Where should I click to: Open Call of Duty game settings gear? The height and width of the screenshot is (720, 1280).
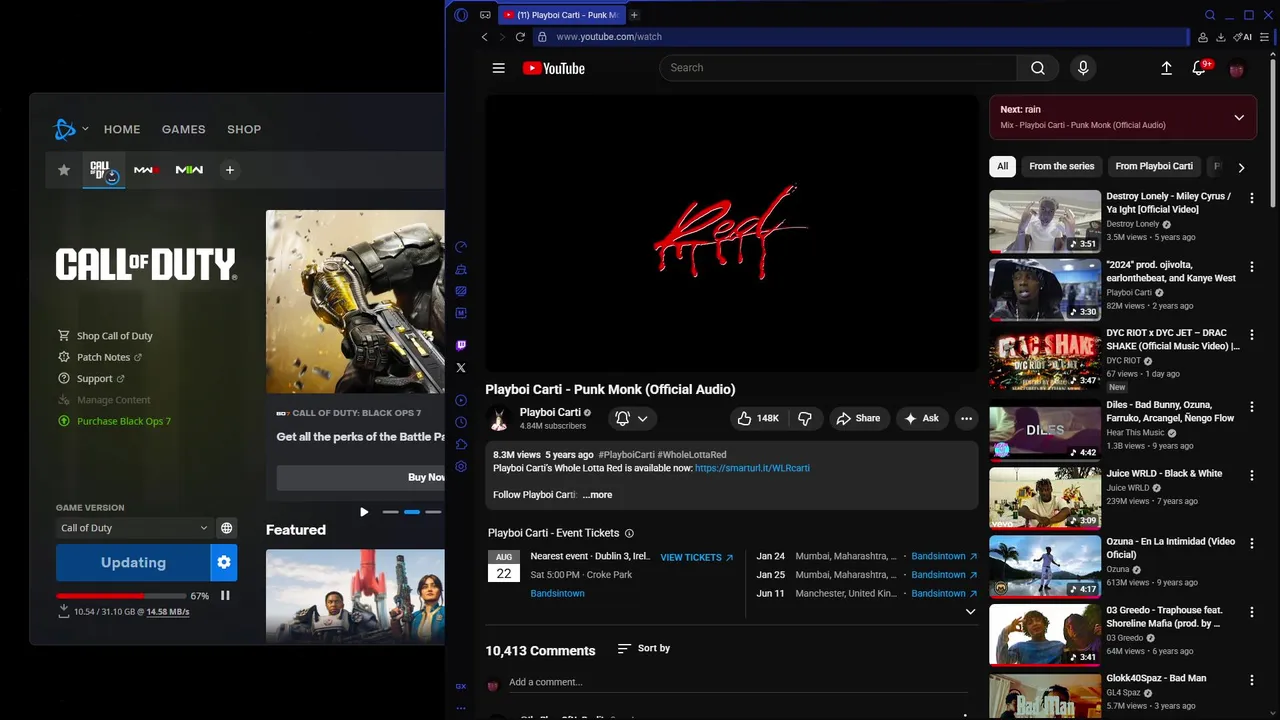tap(224, 563)
